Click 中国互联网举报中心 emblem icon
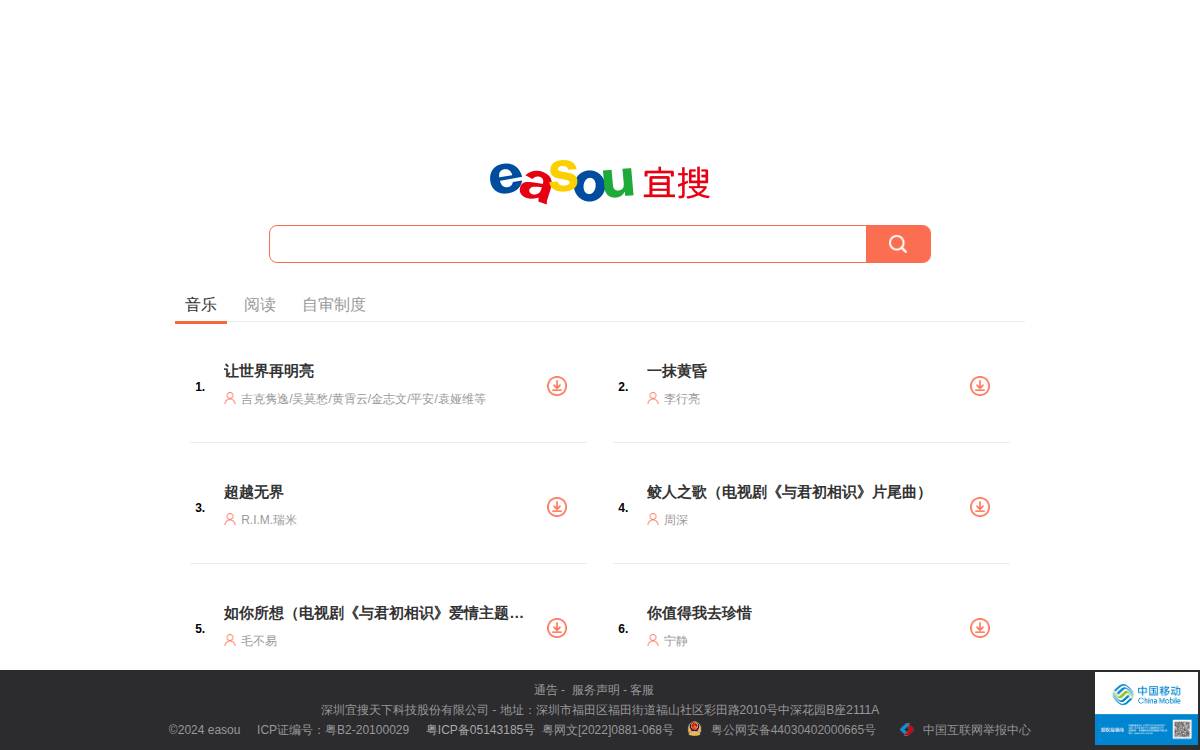 click(907, 729)
